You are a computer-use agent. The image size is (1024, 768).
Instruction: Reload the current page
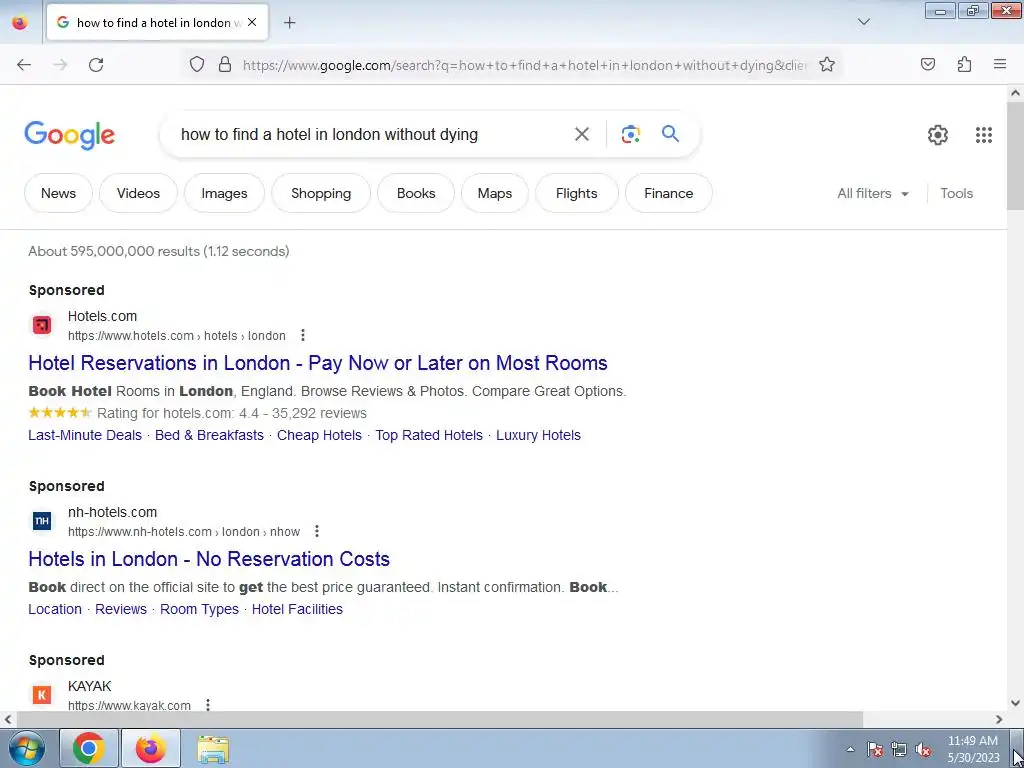[96, 65]
